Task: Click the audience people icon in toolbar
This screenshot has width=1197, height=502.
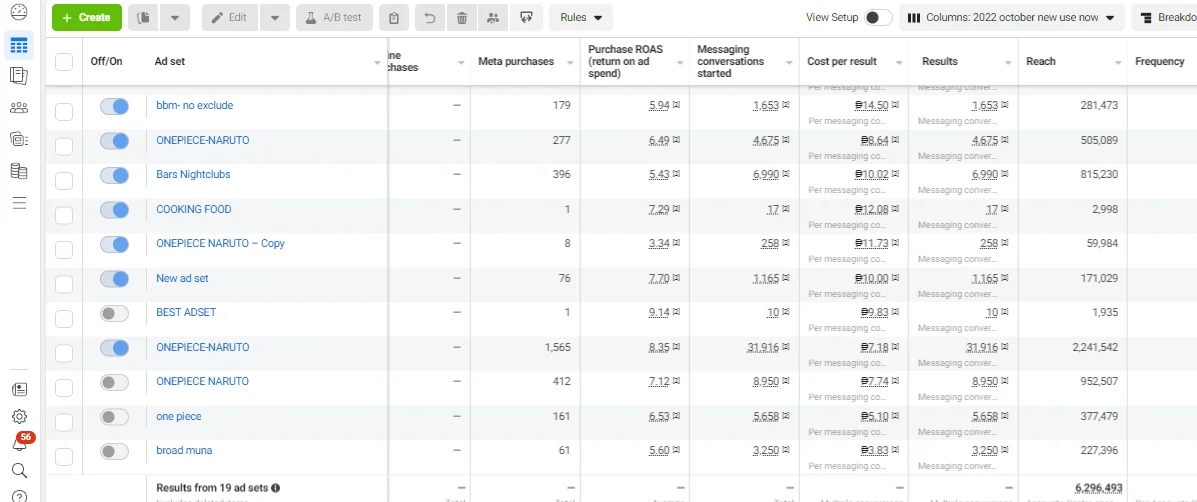Action: (x=493, y=18)
